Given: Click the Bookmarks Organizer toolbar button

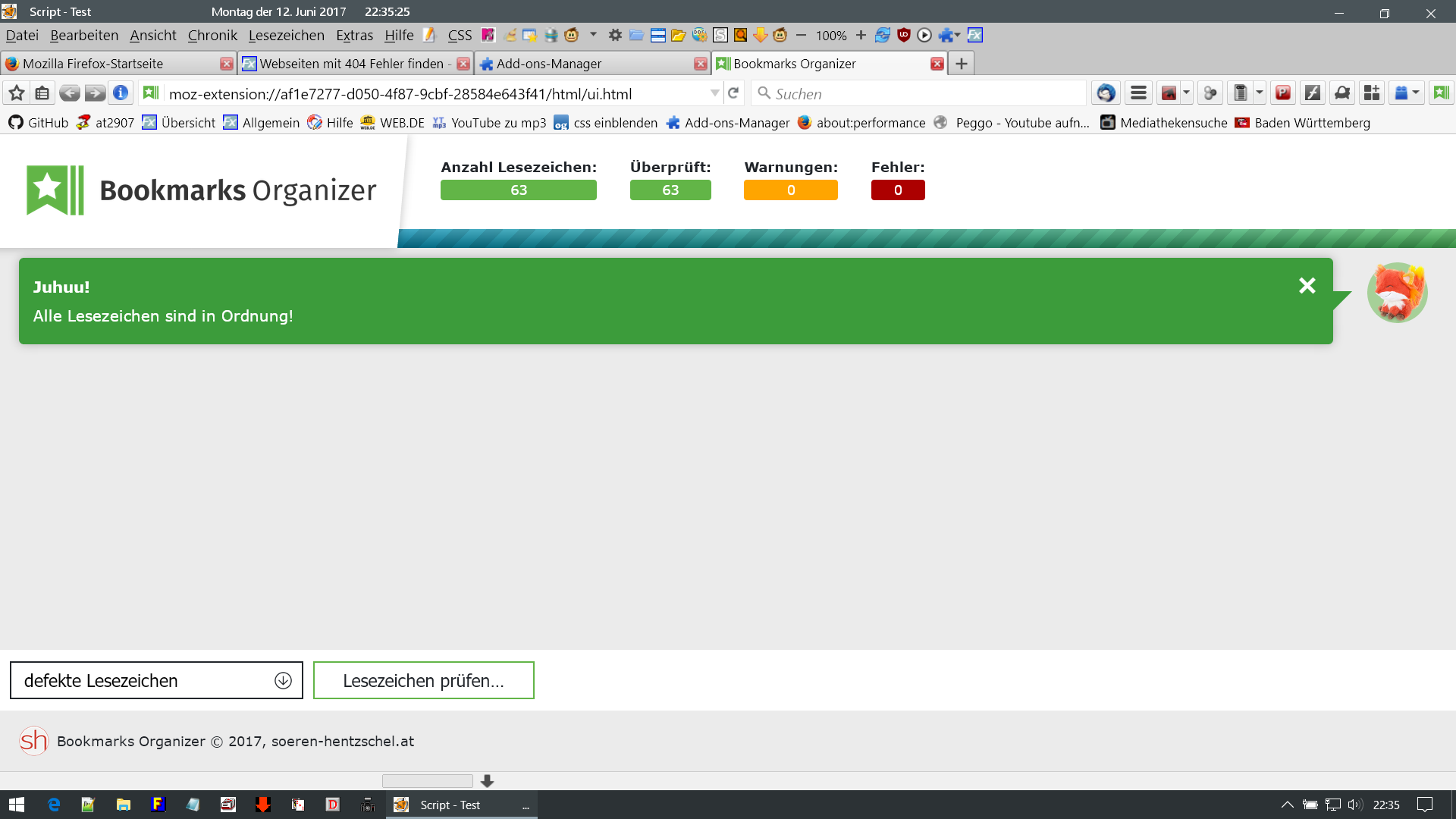Looking at the screenshot, I should pyautogui.click(x=1441, y=93).
